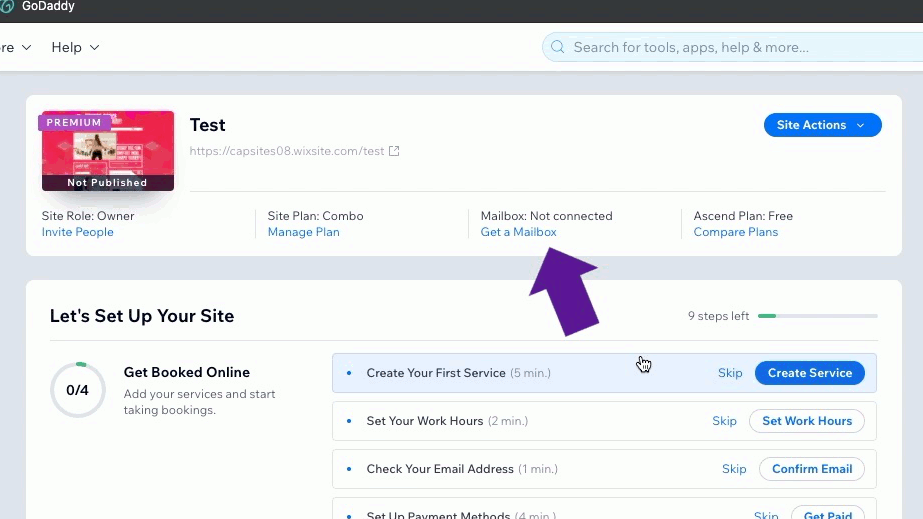Image resolution: width=923 pixels, height=519 pixels.
Task: Click the Site Plan: Combo text
Action: tap(316, 216)
